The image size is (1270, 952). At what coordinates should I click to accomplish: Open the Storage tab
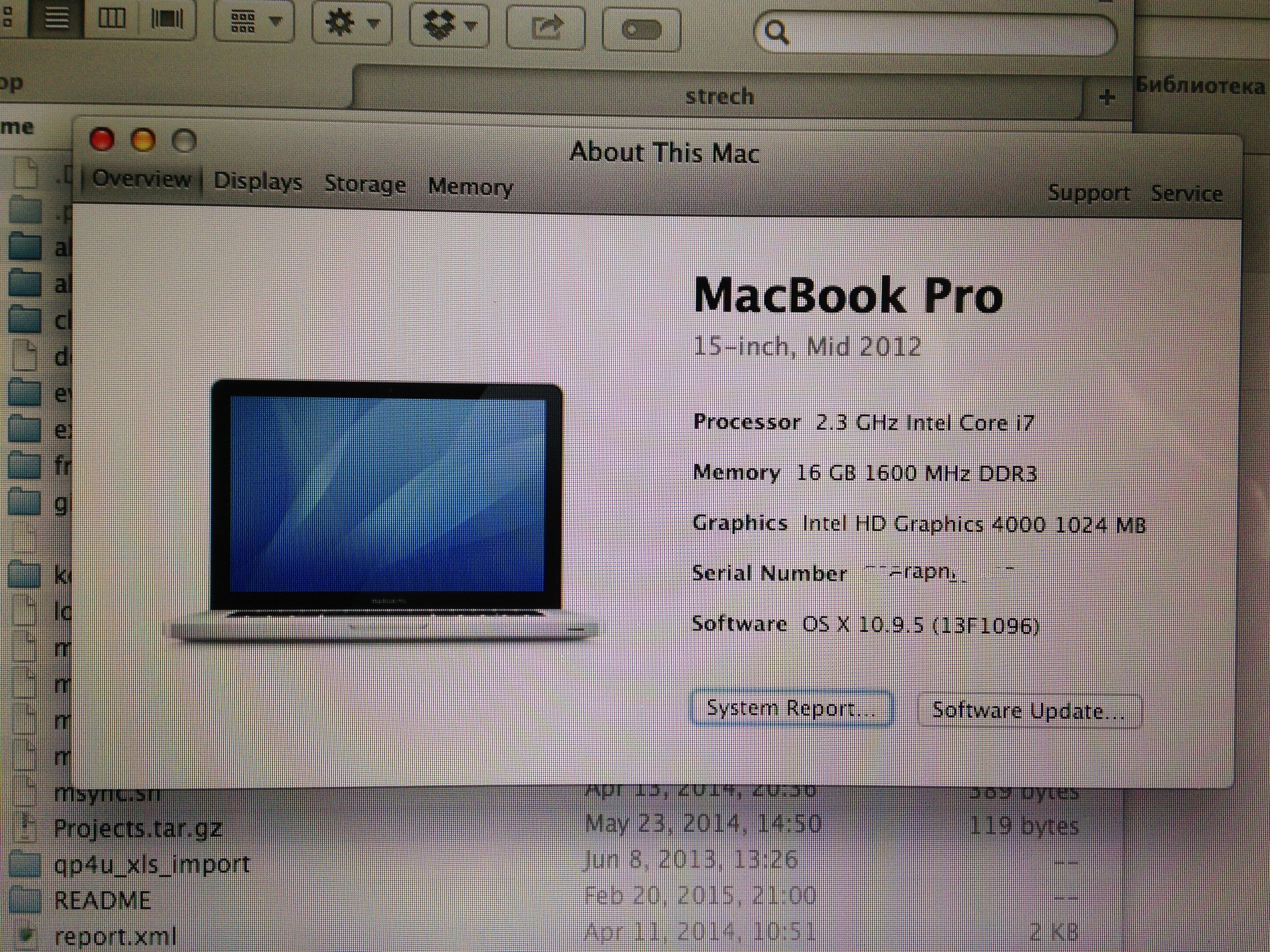tap(365, 184)
